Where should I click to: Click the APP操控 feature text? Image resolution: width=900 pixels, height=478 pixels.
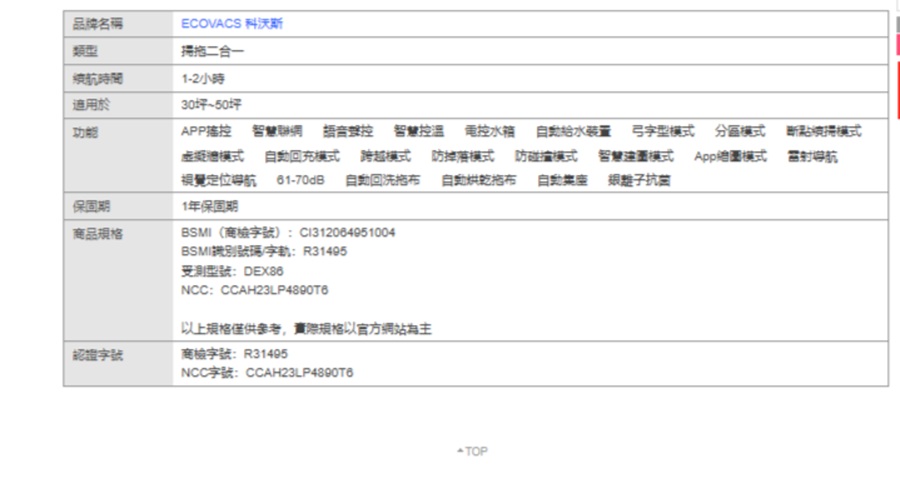206,131
